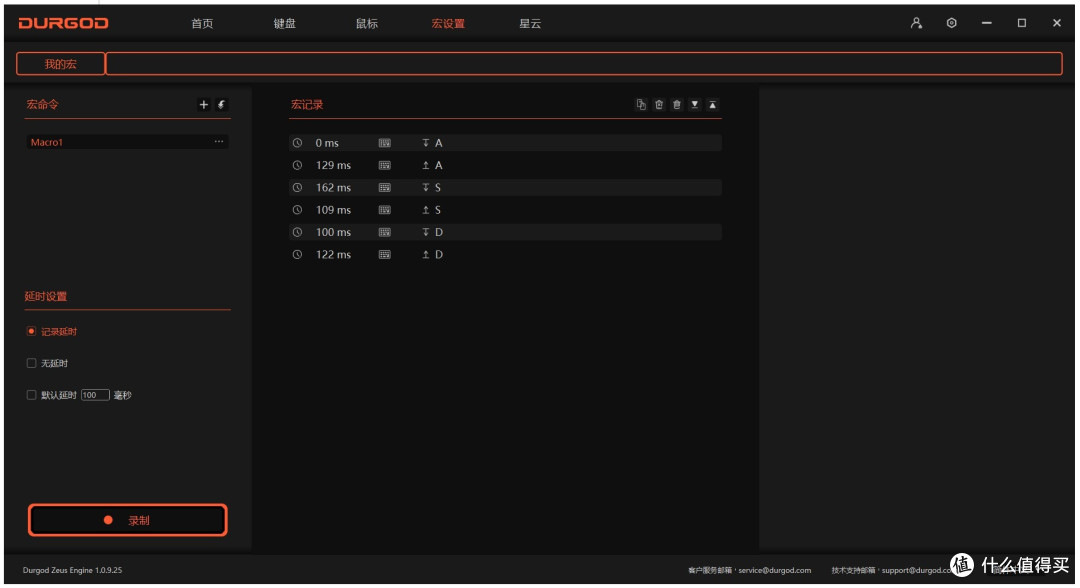Go to the 首页 tab
Viewport: 1080px width, 588px height.
point(202,23)
